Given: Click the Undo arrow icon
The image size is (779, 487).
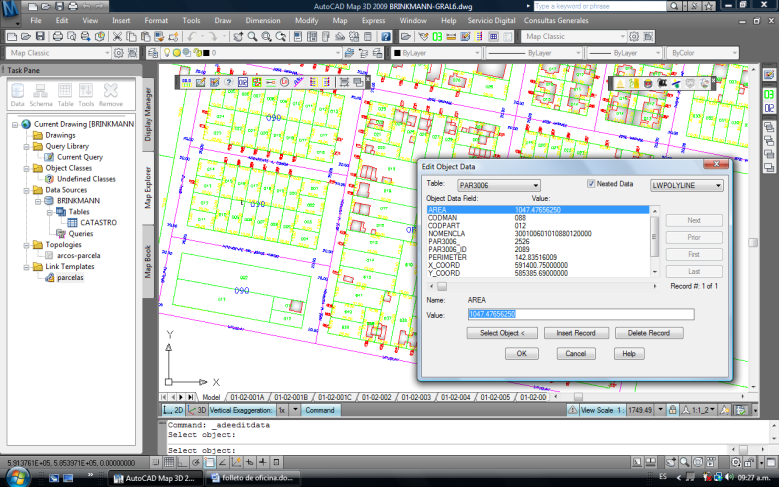Looking at the screenshot, I should 191,36.
